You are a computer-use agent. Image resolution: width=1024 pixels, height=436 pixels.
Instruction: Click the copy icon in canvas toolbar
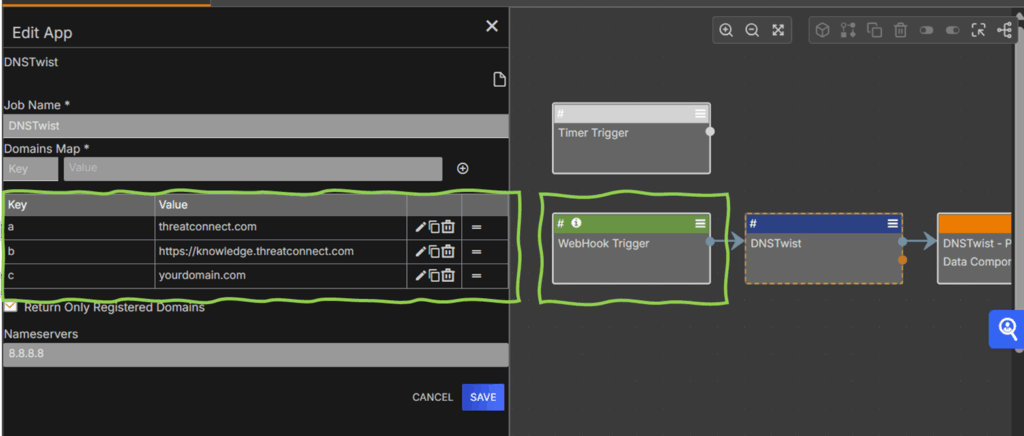tap(874, 30)
